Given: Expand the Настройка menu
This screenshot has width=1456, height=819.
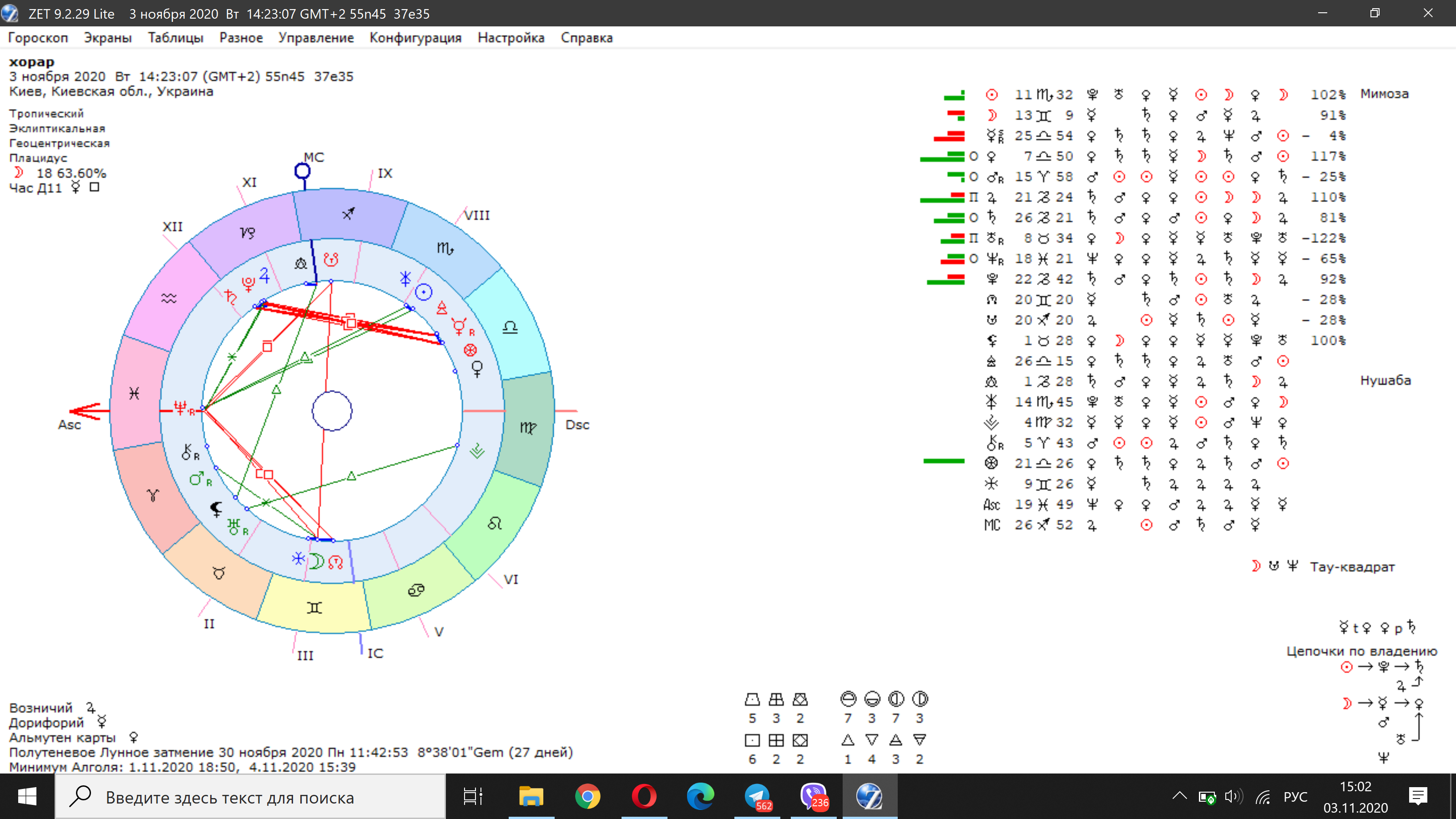Looking at the screenshot, I should [511, 38].
